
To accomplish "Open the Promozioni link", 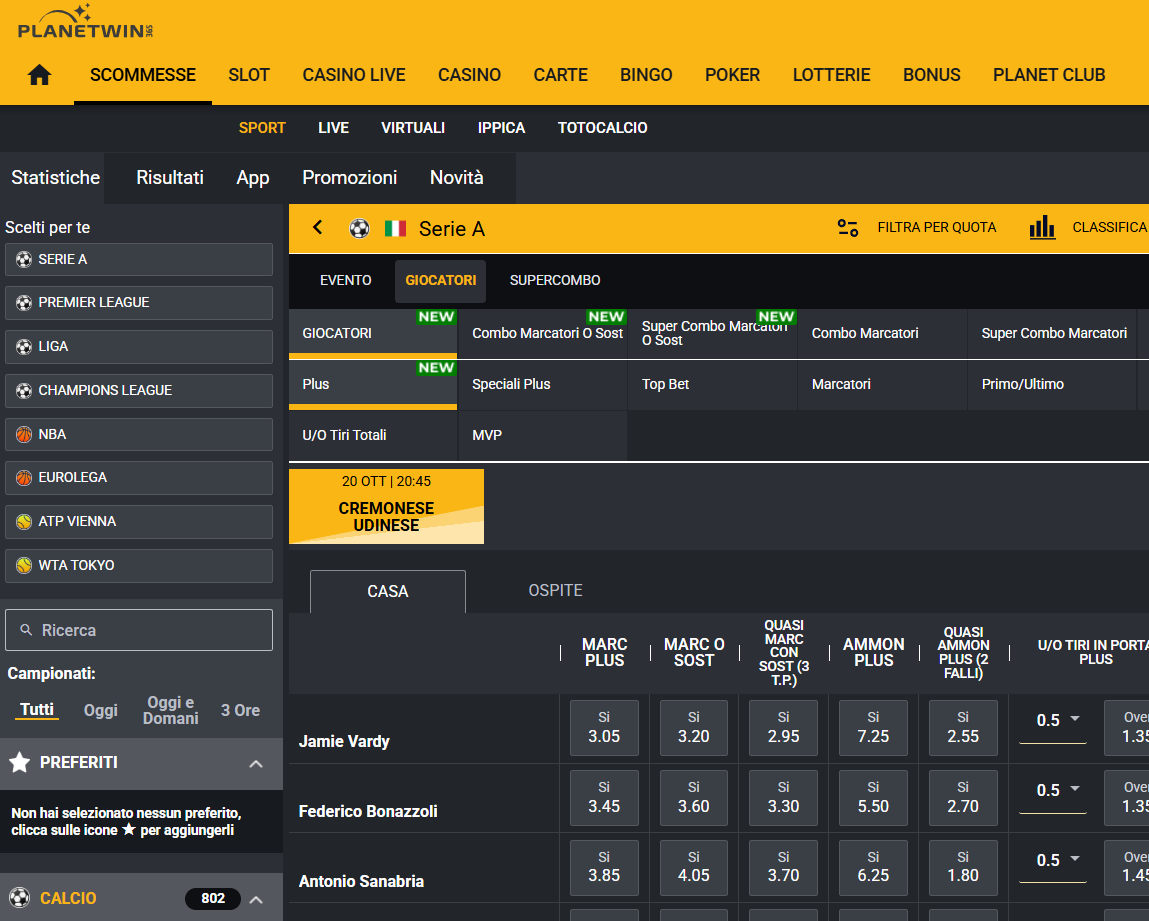I will (x=350, y=178).
